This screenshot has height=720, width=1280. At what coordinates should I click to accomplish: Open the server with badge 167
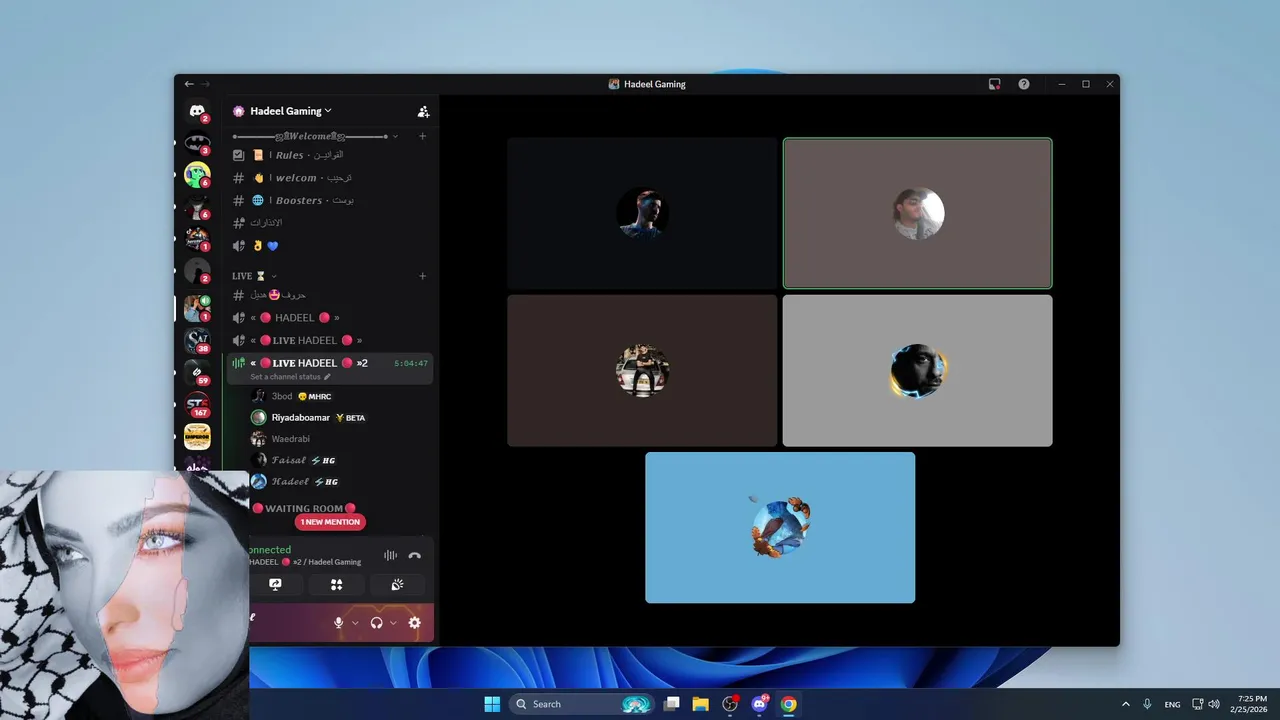[197, 404]
